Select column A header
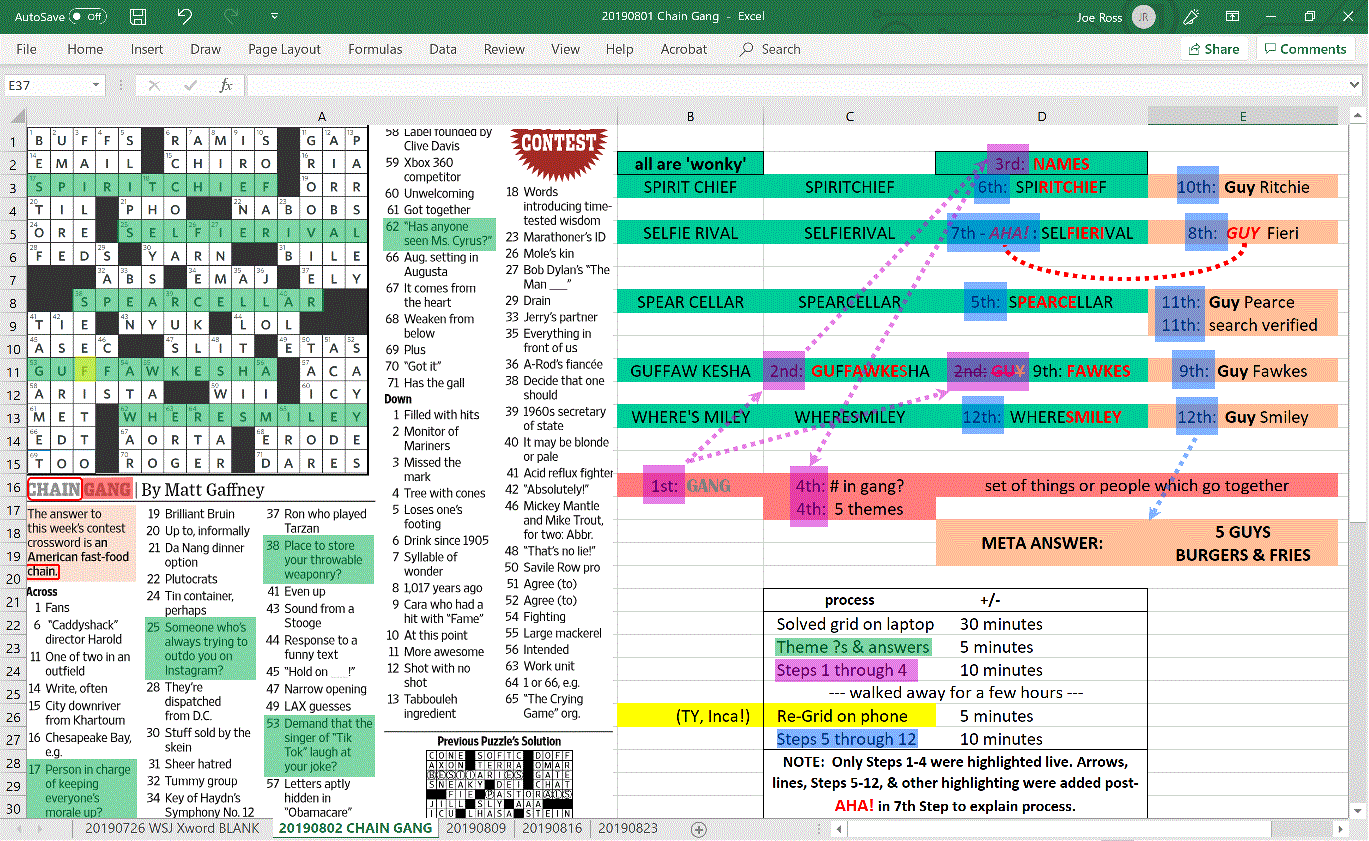The width and height of the screenshot is (1369, 841). click(322, 116)
